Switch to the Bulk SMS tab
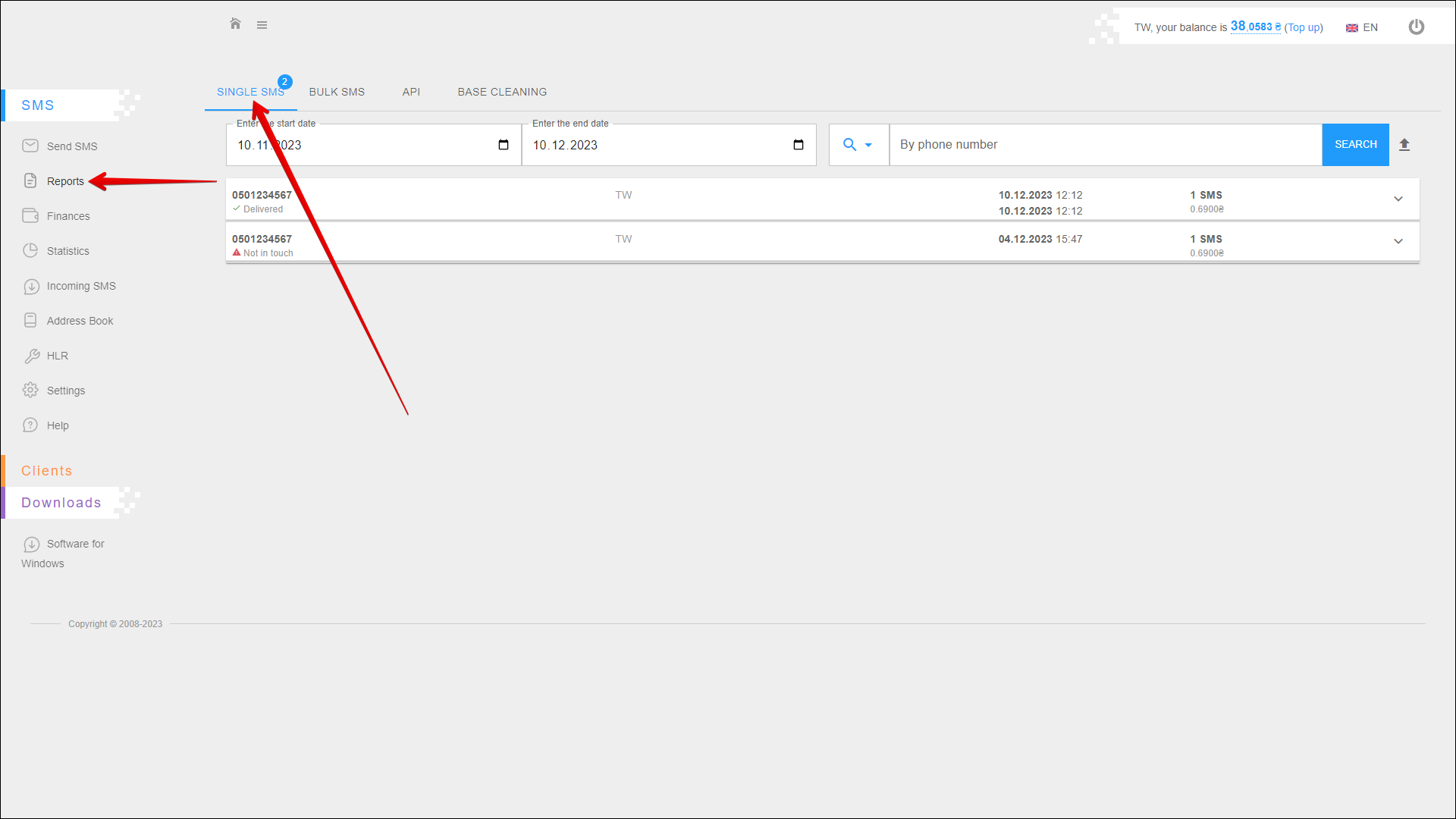 [337, 92]
